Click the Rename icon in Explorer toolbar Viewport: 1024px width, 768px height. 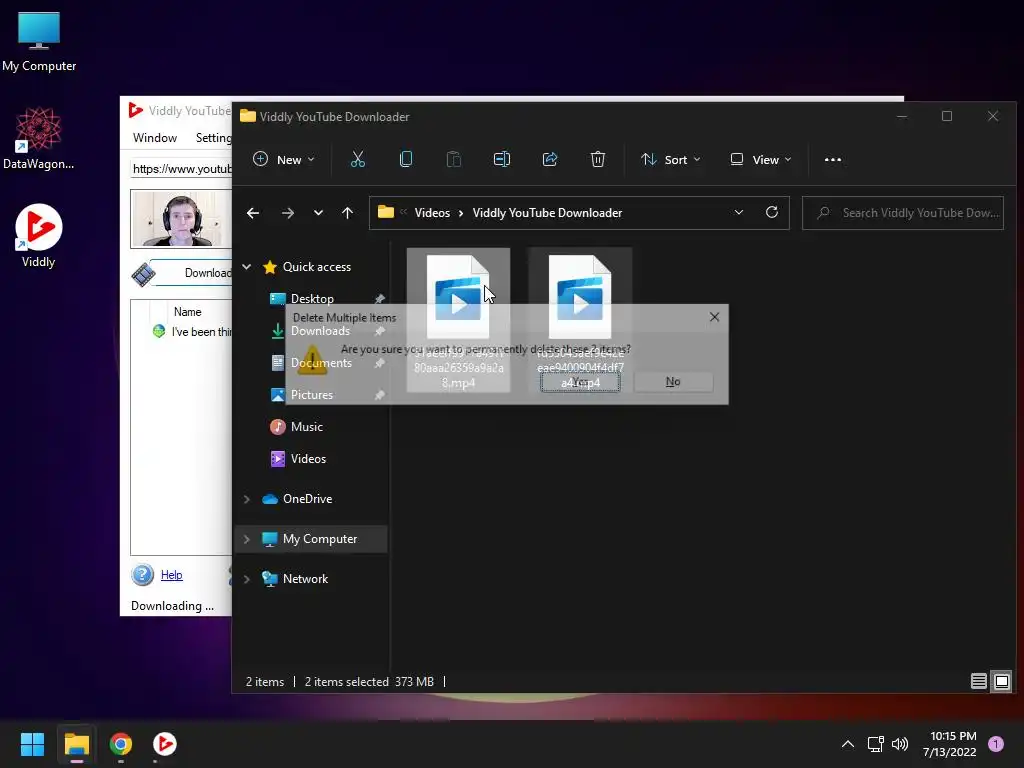coord(502,159)
